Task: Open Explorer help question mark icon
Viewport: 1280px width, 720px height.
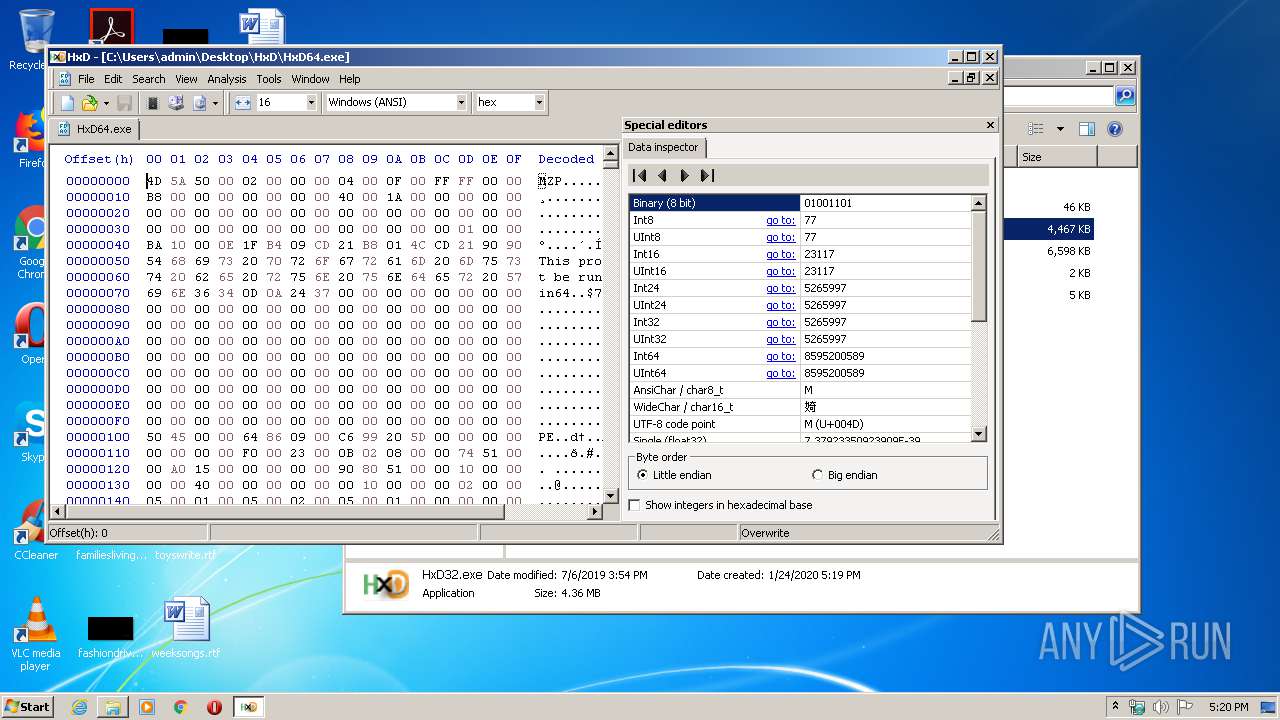Action: click(1115, 129)
